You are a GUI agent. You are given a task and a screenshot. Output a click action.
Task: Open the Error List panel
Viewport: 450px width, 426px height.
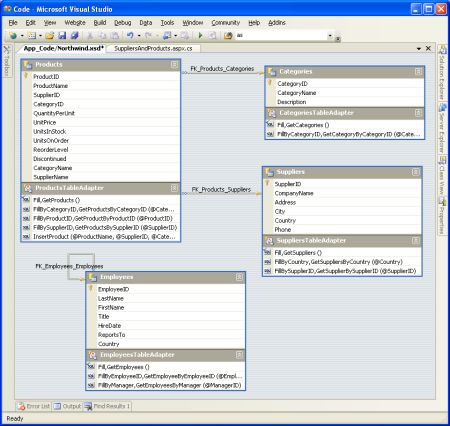34,406
